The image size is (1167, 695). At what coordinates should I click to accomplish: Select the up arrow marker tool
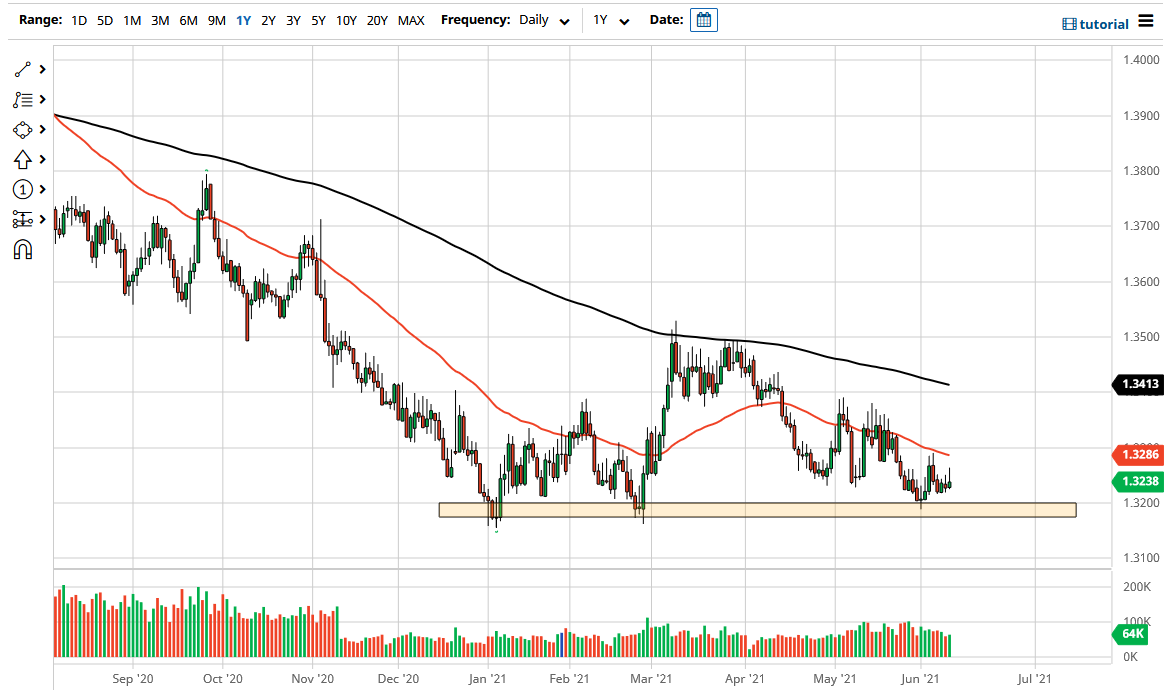coord(22,159)
